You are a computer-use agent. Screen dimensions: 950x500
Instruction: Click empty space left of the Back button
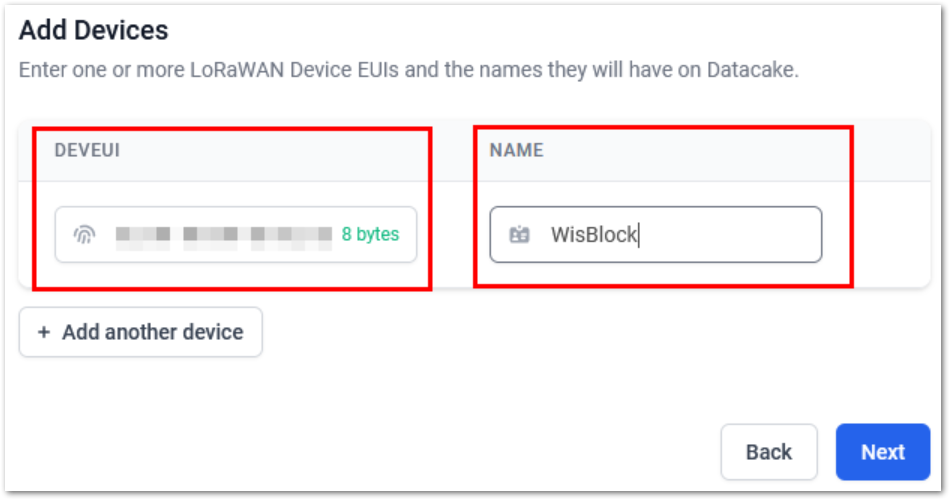point(500,452)
